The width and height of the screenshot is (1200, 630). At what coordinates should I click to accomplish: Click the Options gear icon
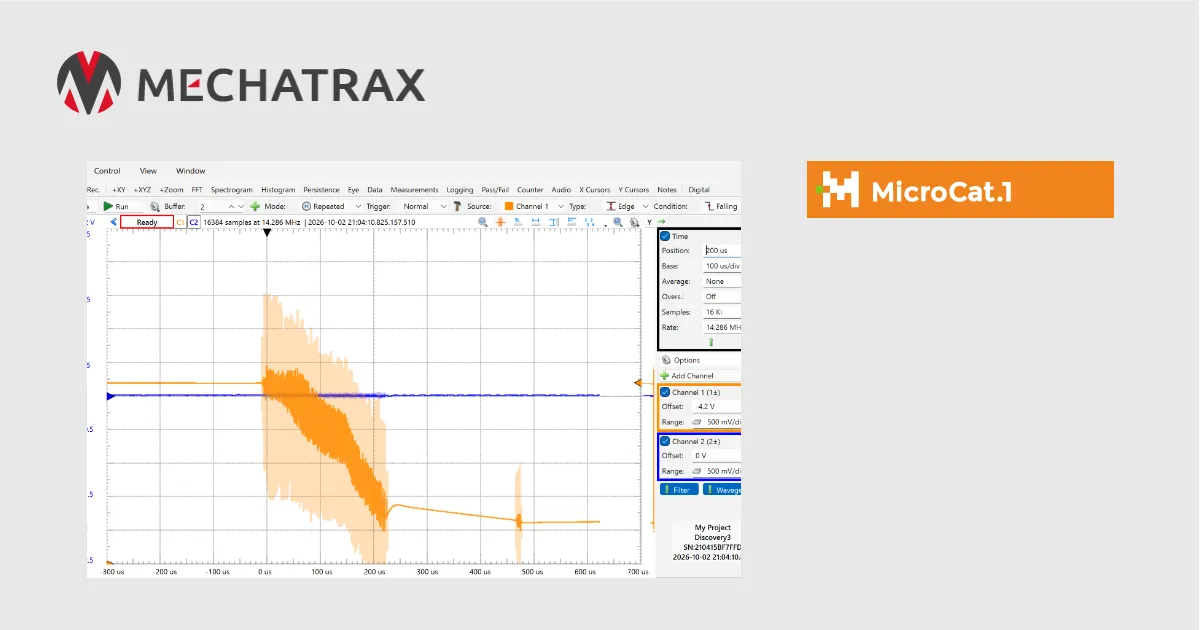coord(665,360)
